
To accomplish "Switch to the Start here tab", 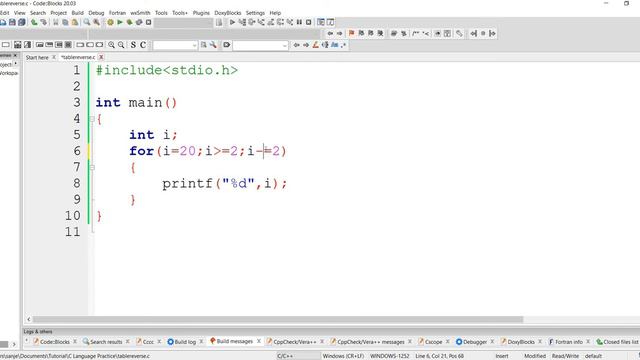I will pyautogui.click(x=37, y=58).
